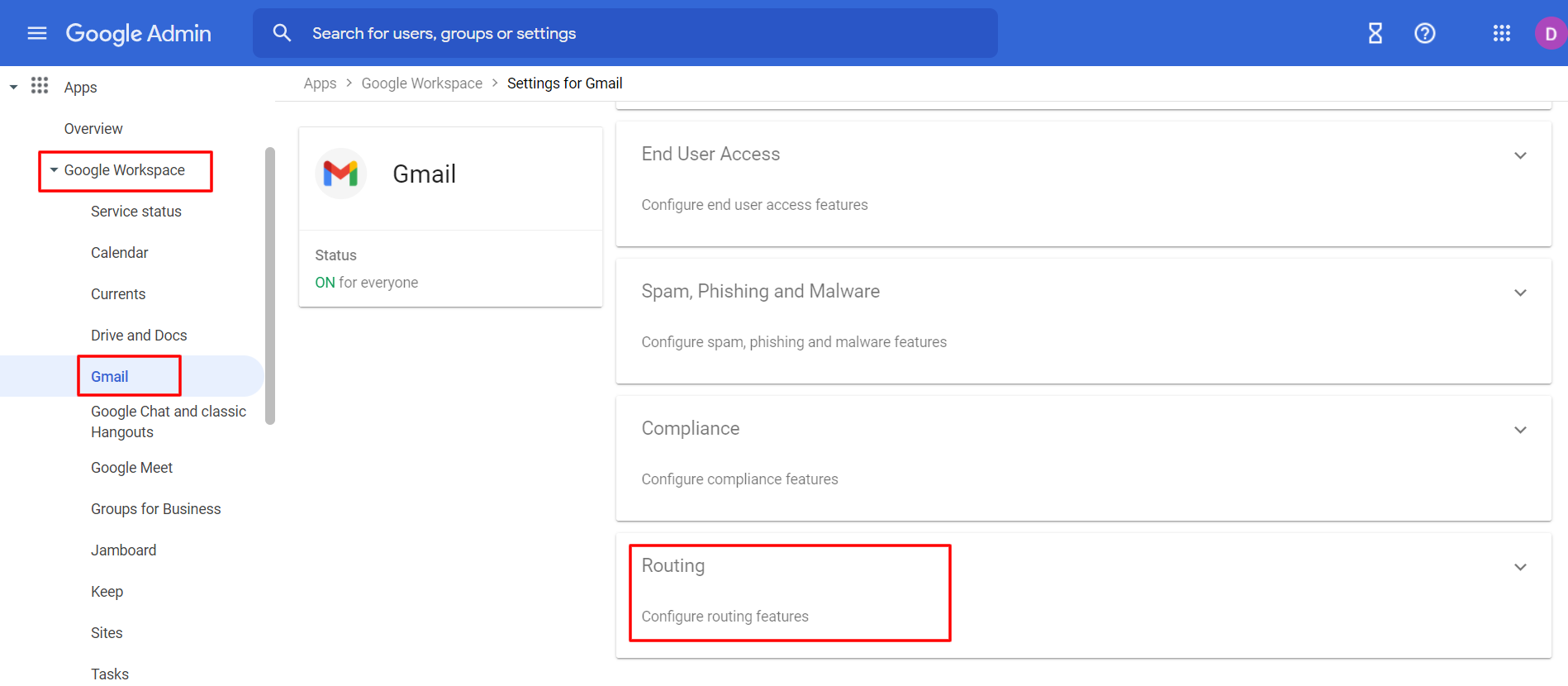1568x686 pixels.
Task: Open Google Meet in the sidebar
Action: point(131,468)
